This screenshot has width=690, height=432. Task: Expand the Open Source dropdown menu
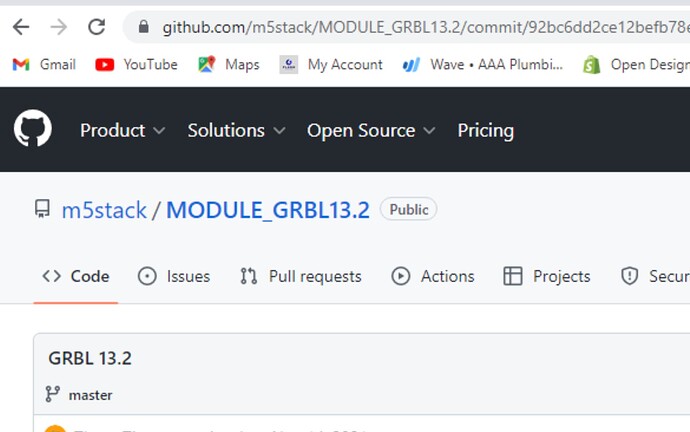tap(371, 131)
